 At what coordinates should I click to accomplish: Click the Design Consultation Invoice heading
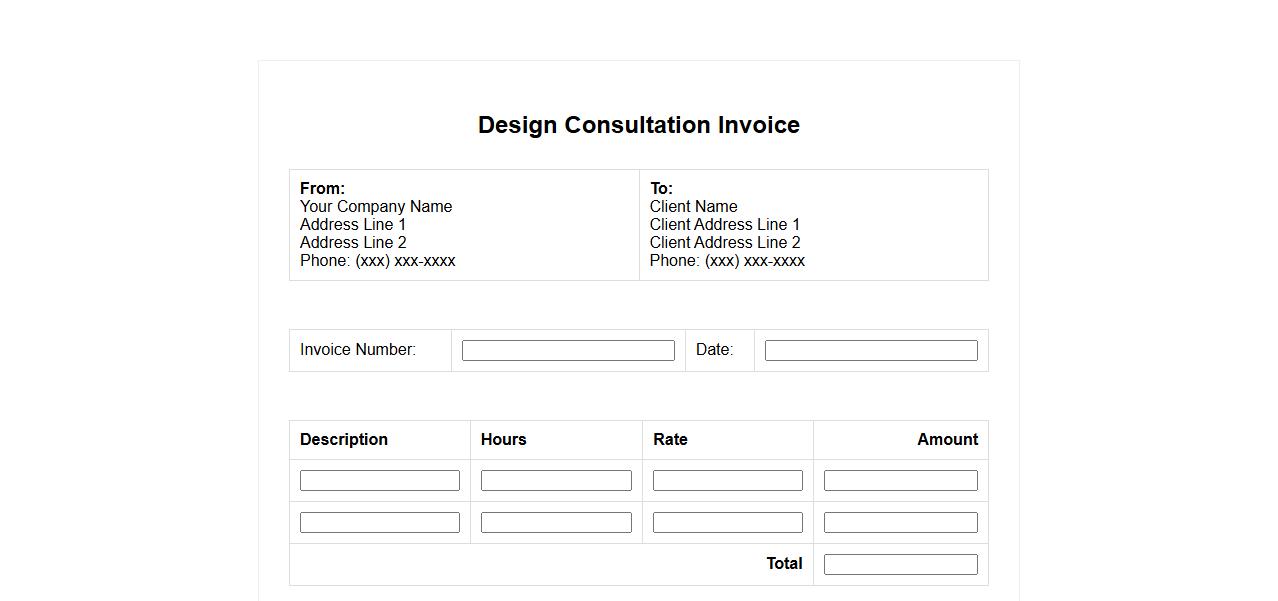(x=639, y=125)
